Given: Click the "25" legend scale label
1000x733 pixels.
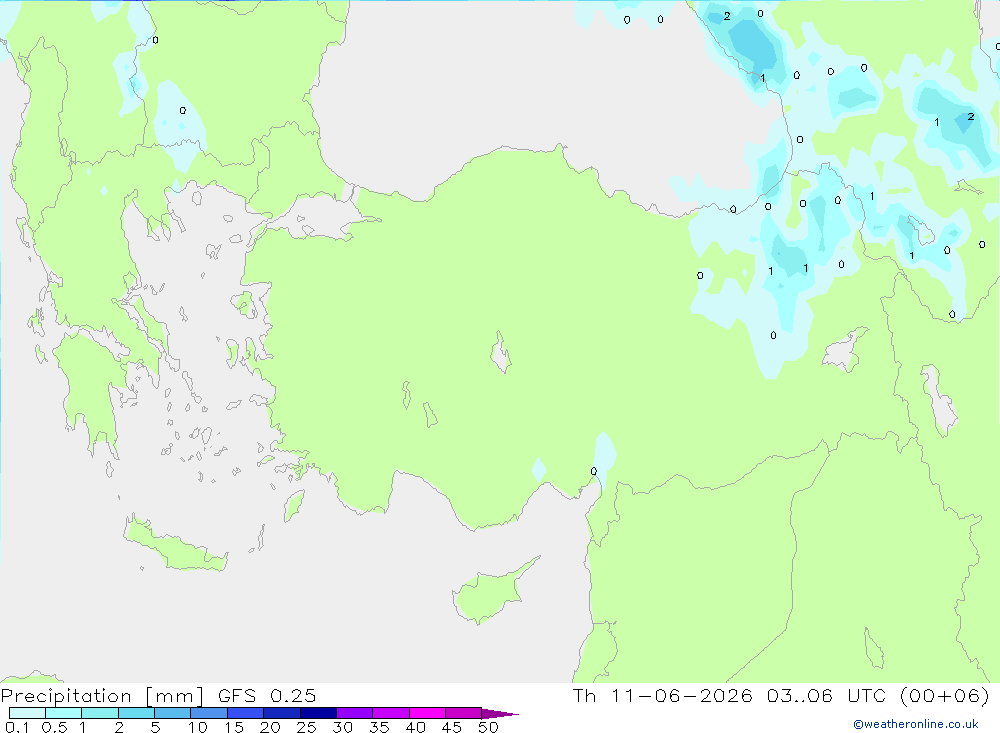Looking at the screenshot, I should pyautogui.click(x=306, y=727).
